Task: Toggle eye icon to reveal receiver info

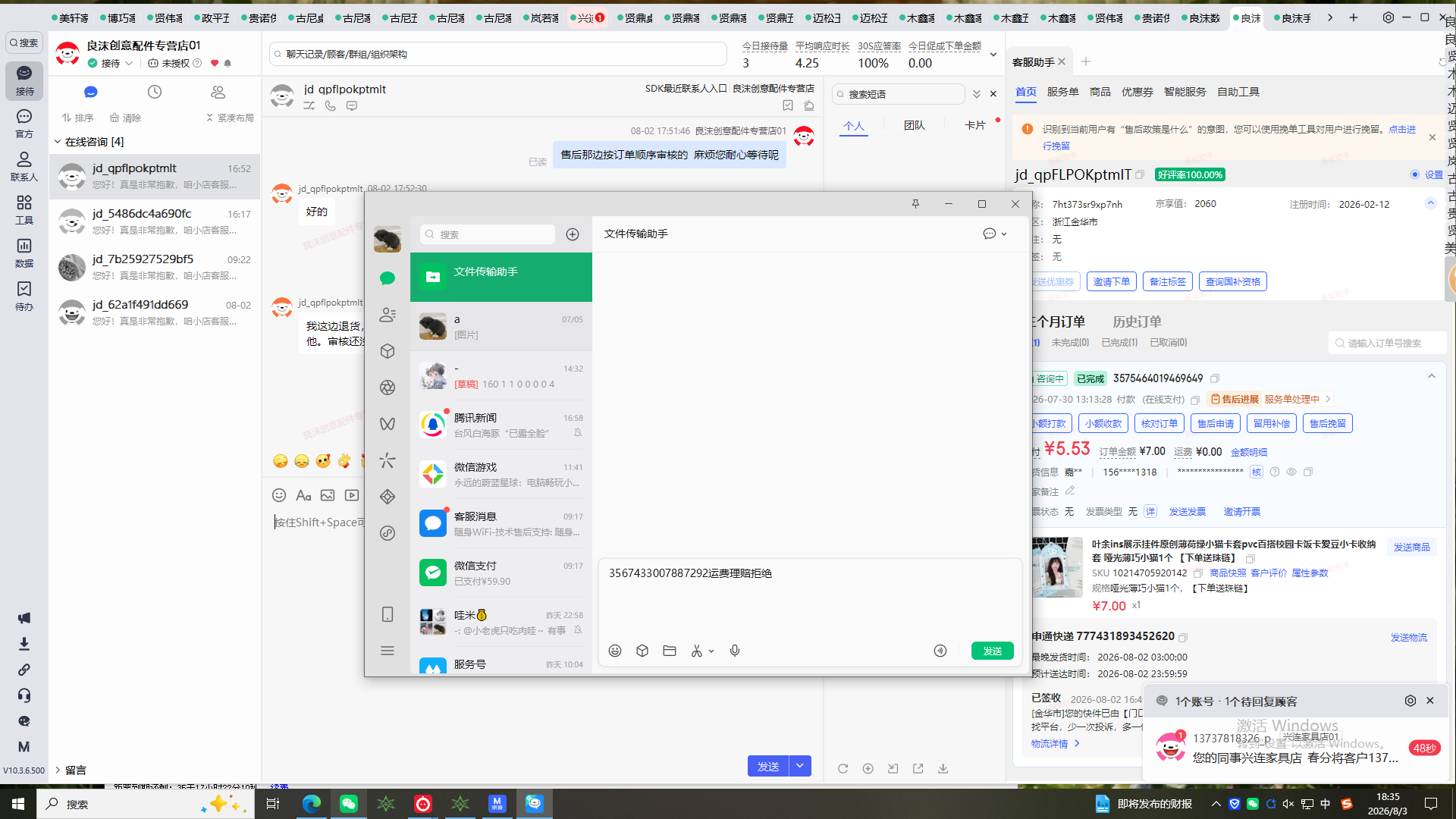Action: click(1291, 472)
